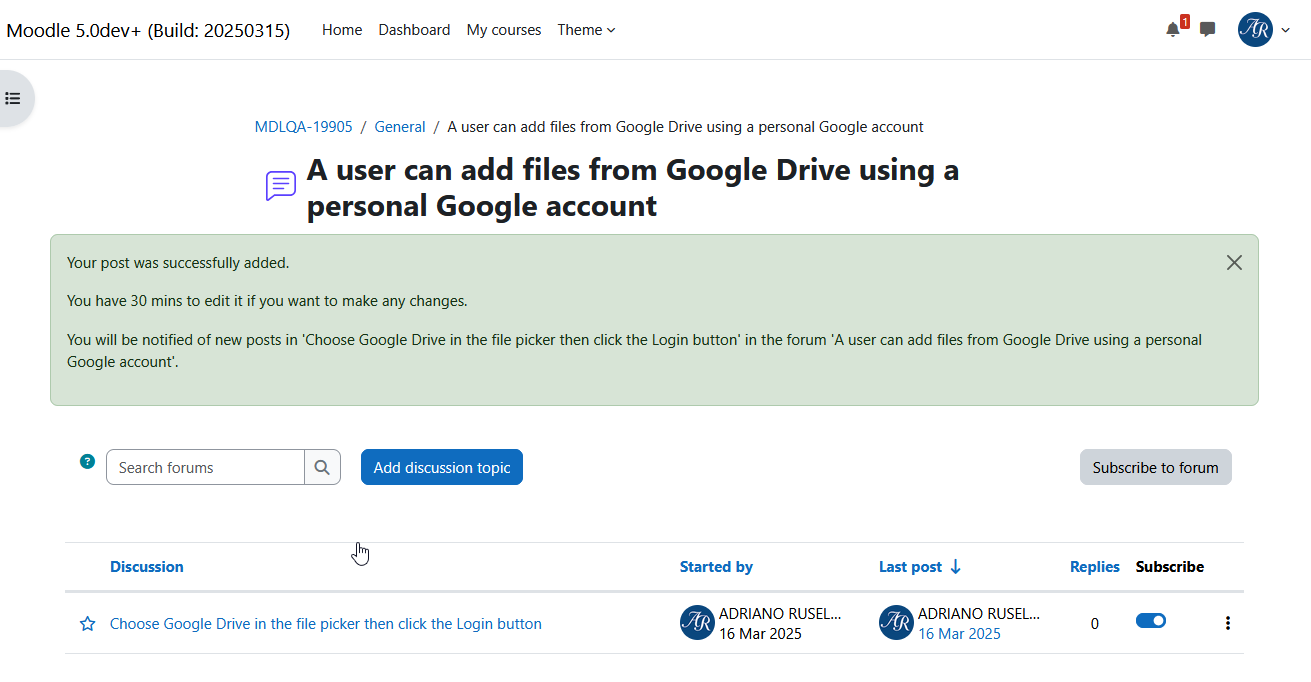This screenshot has height=682, width=1311.
Task: Click the Moodle 5.0dev+ site name
Action: 148,30
